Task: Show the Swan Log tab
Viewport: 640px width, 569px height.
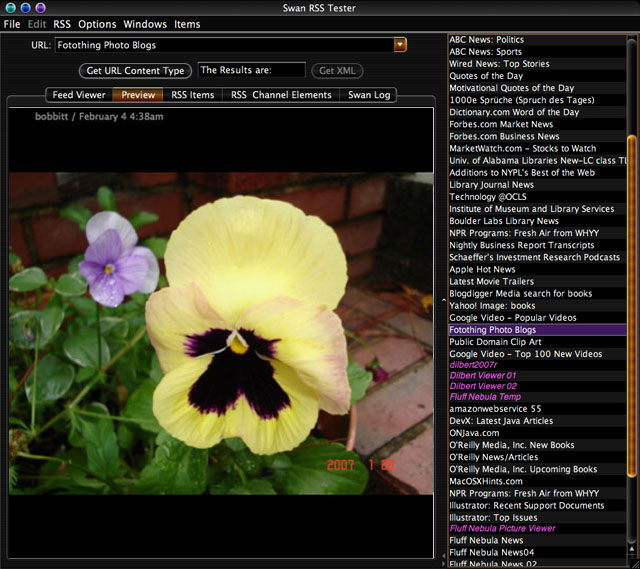Action: 369,95
